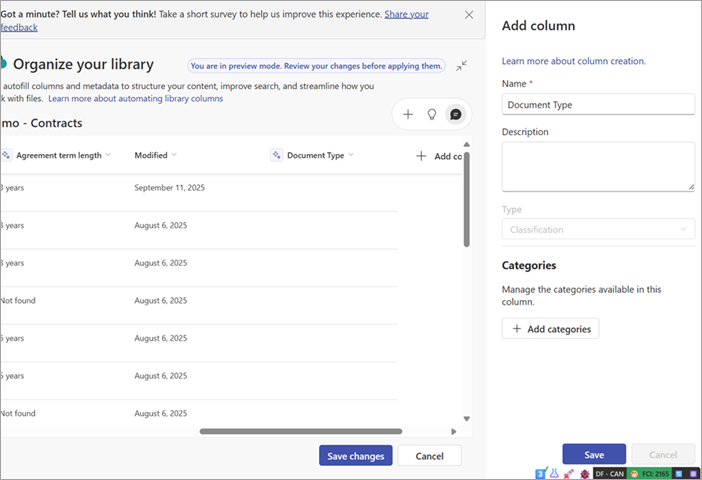Click Cancel next to Save changes
702x480 pixels.
click(429, 456)
